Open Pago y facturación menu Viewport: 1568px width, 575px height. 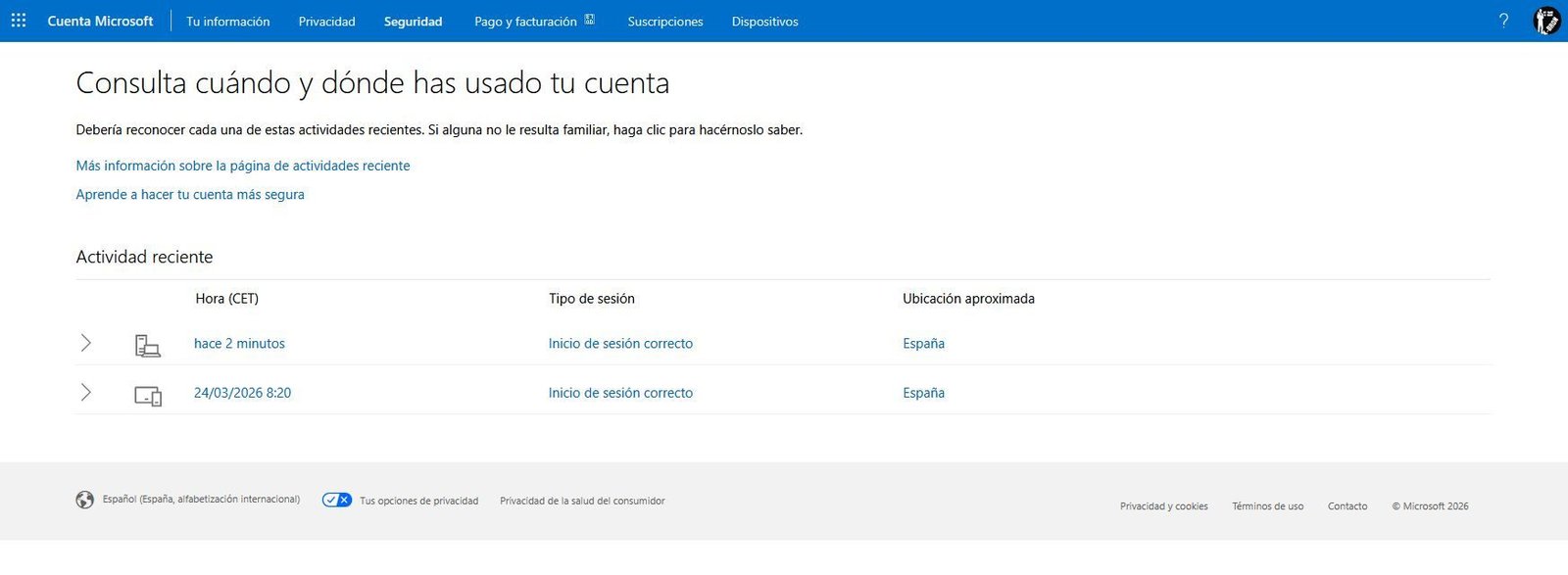point(525,22)
